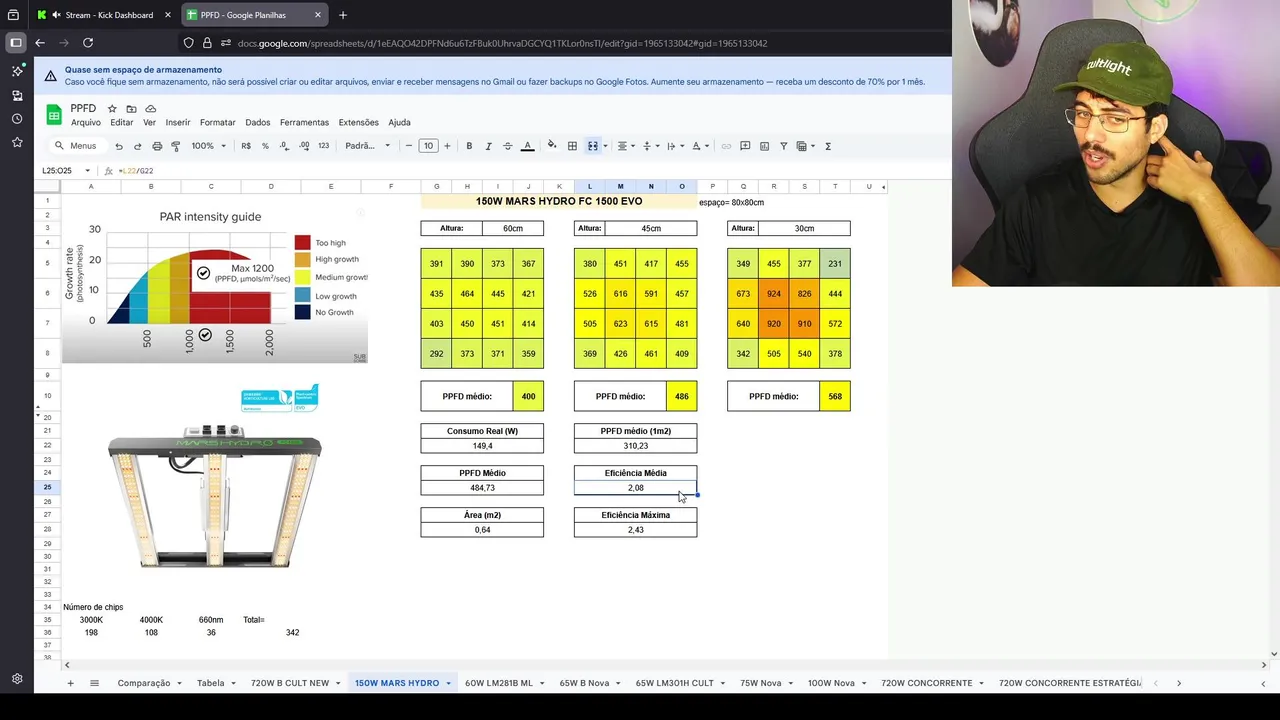Increase the font size with plus

[x=447, y=146]
